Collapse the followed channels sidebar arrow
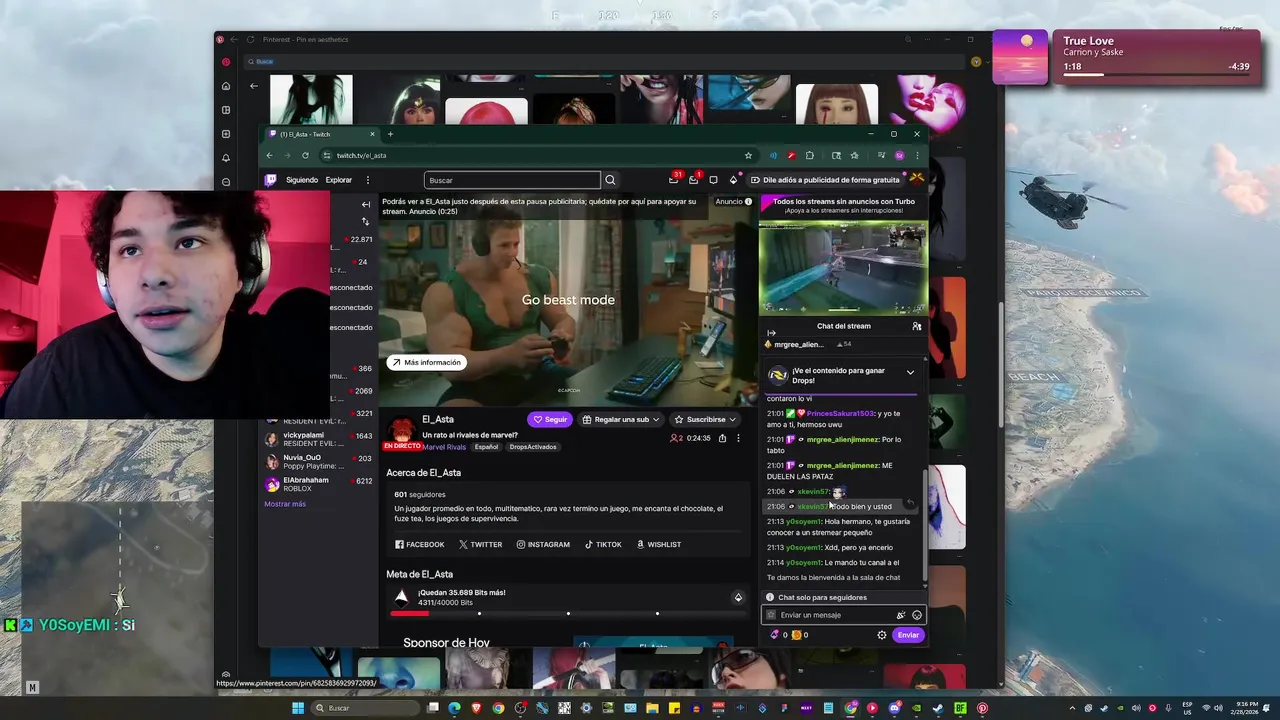The width and height of the screenshot is (1280, 720). 365,204
